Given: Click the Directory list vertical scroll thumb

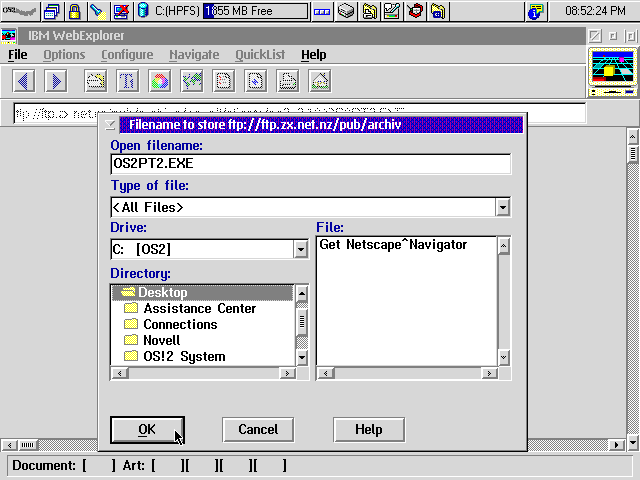Looking at the screenshot, I should coord(302,322).
